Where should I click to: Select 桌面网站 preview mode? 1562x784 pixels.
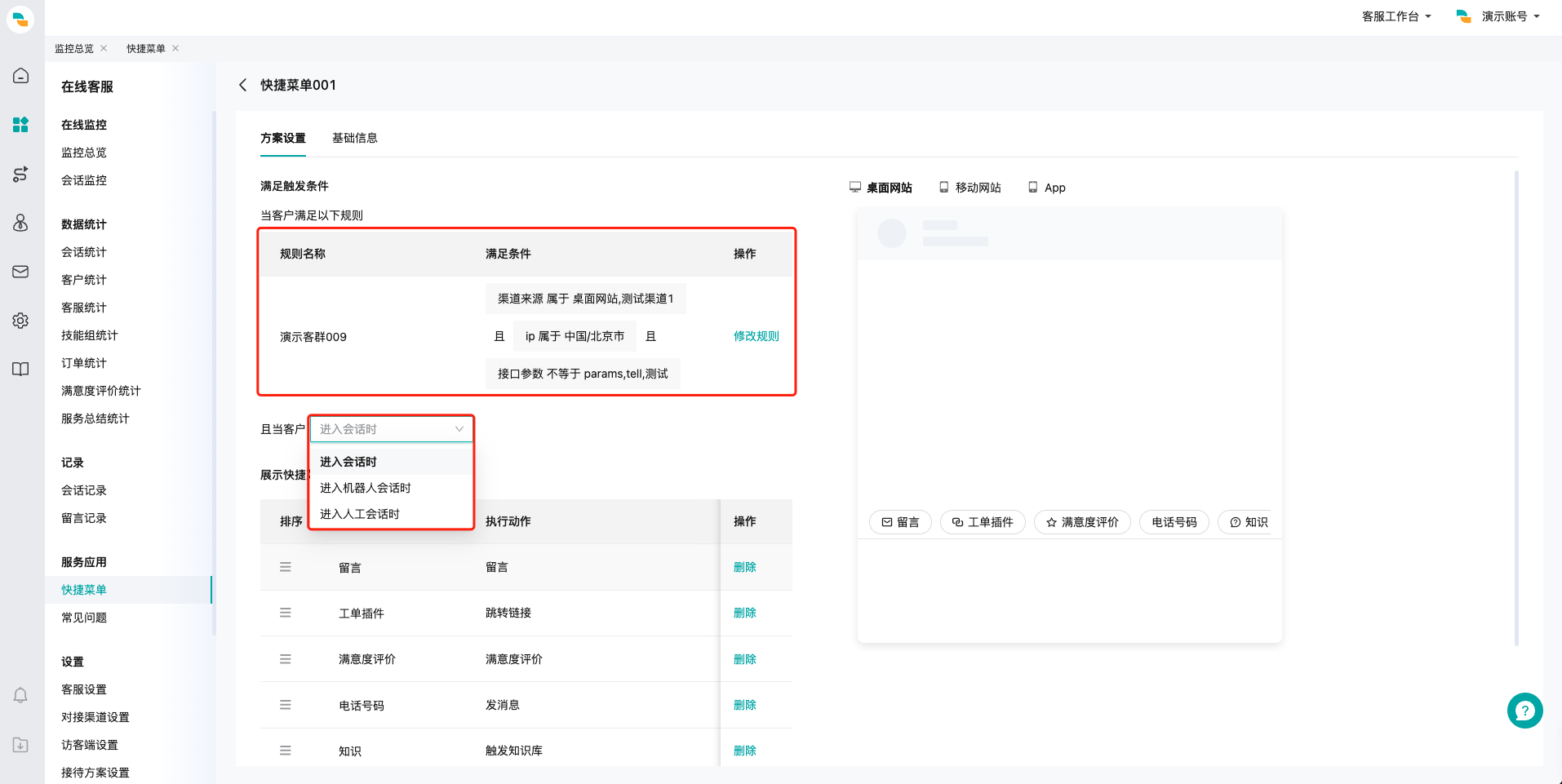[881, 188]
